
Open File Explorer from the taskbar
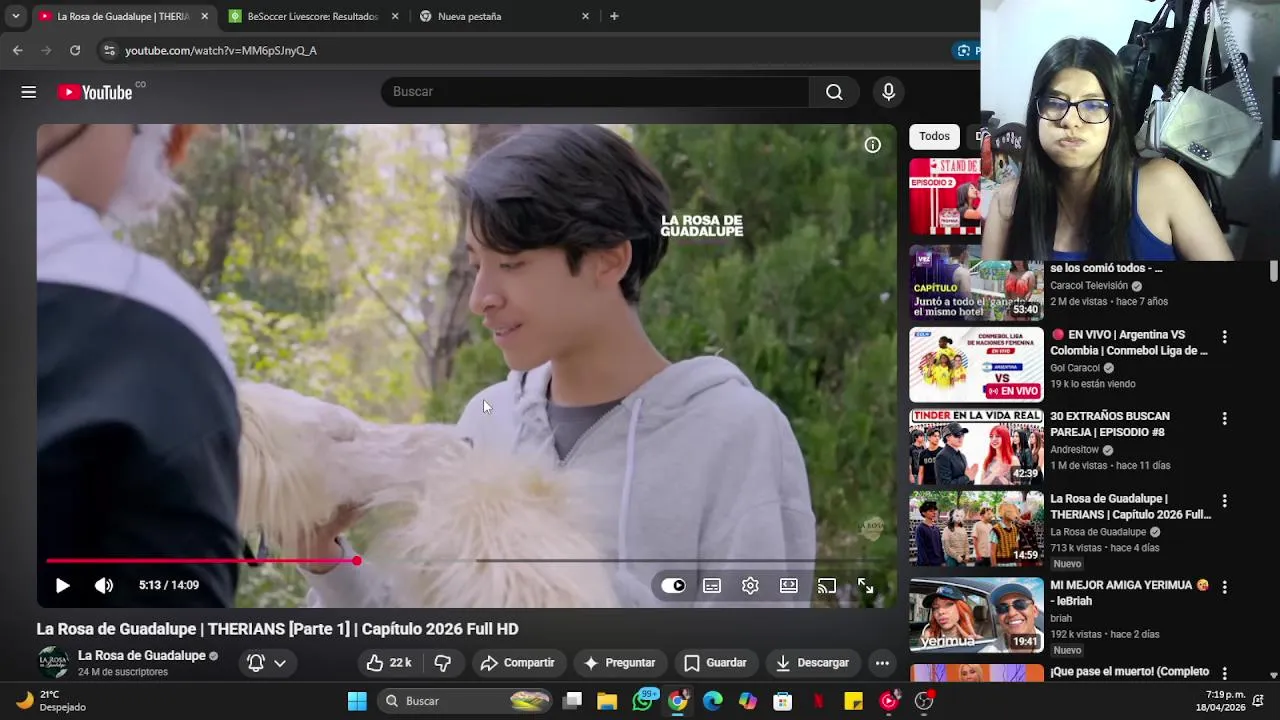[x=607, y=701]
